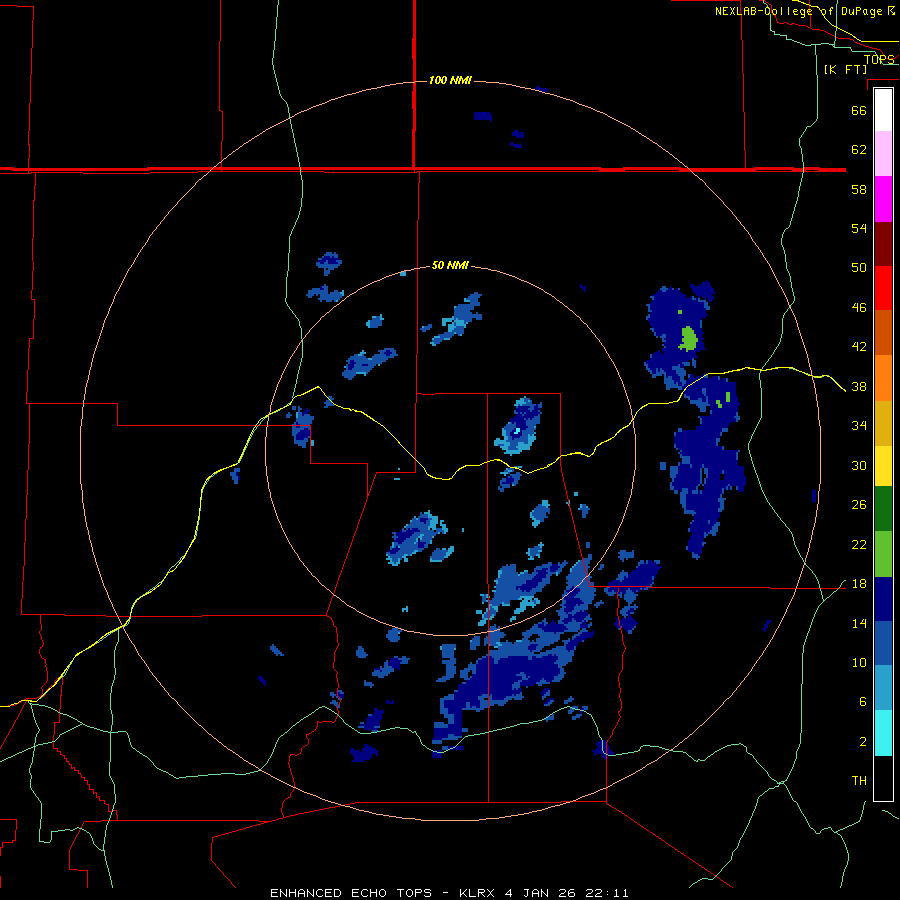Click the 54 value on the legend
900x900 pixels.
[x=859, y=228]
